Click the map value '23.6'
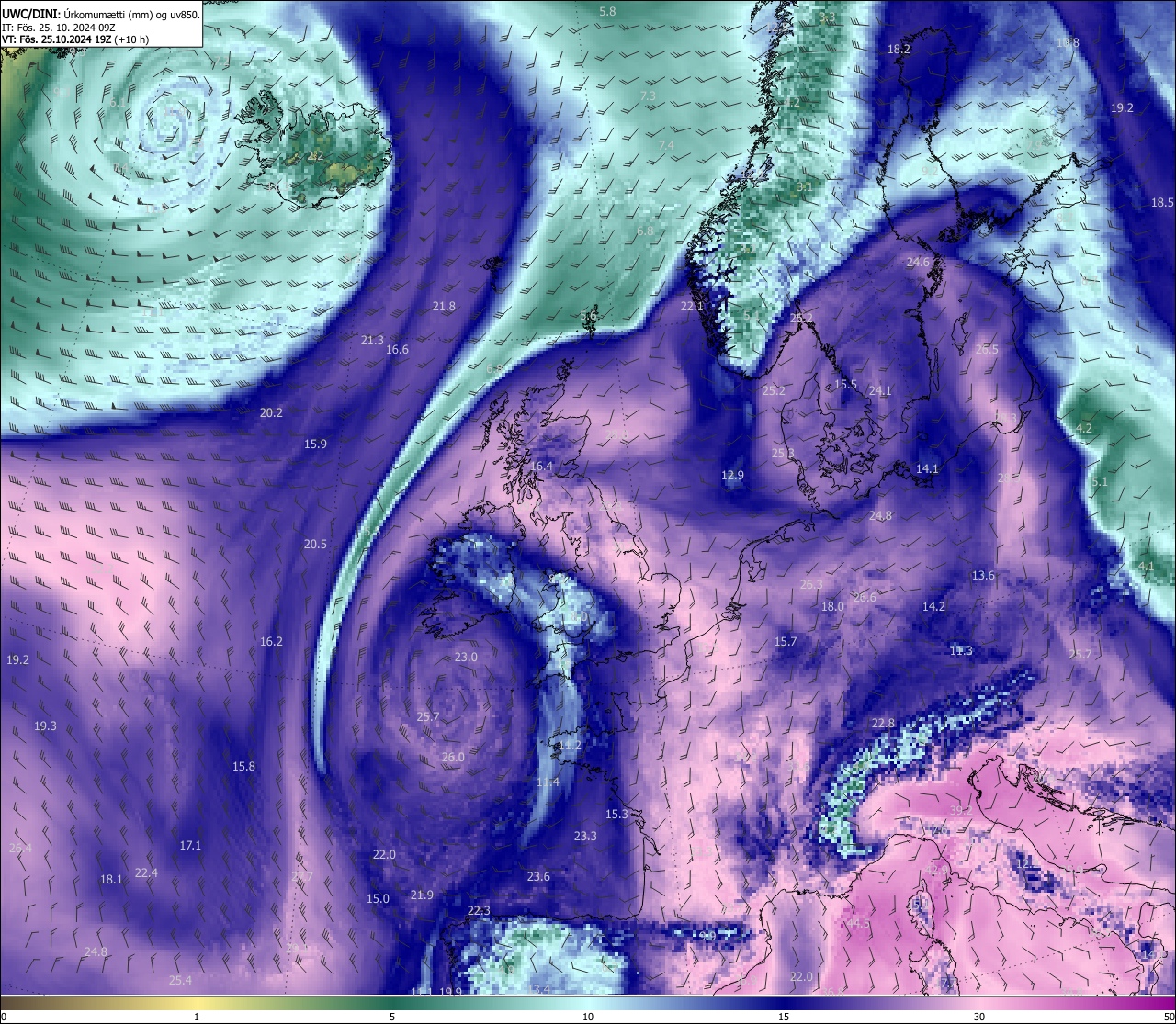Viewport: 1176px width, 1024px height. 538,876
